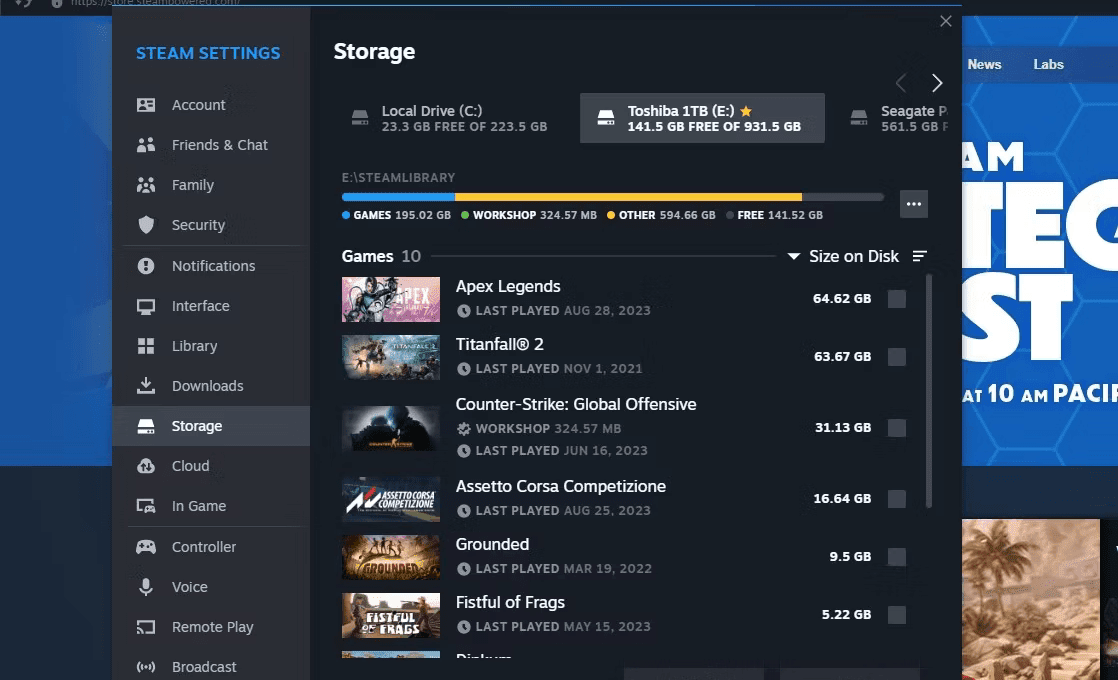Click the Apex Legends thumbnail

click(391, 299)
